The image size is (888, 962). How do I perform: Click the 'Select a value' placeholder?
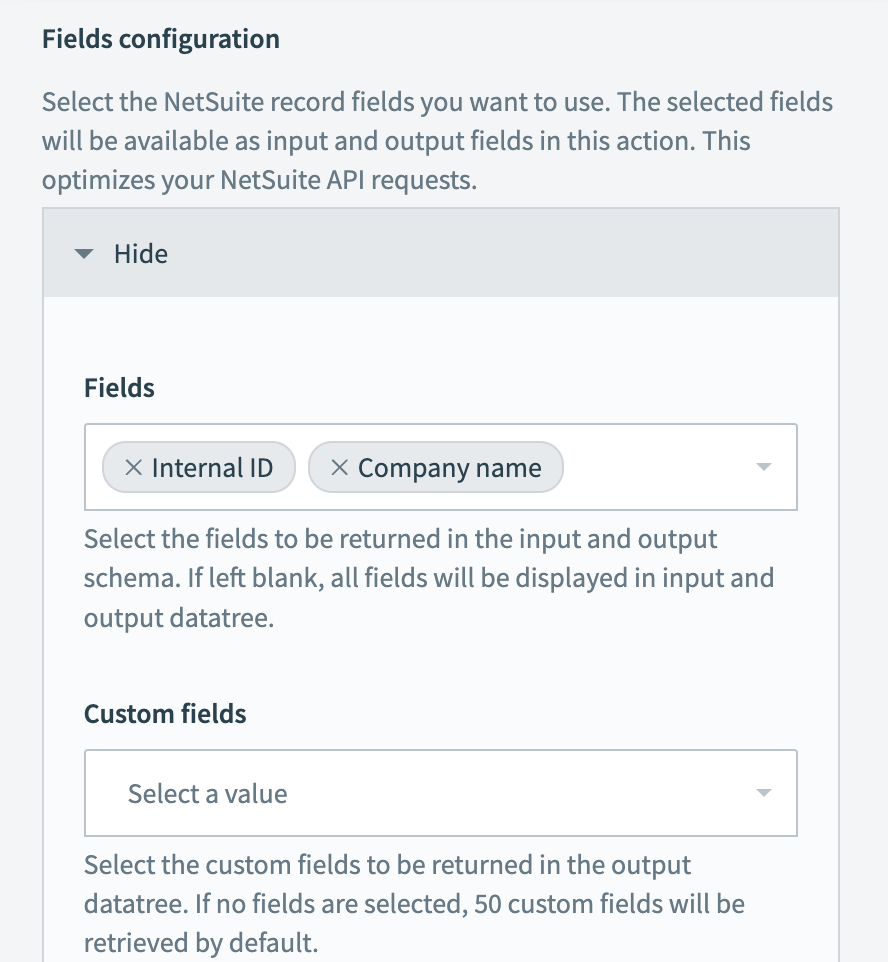click(207, 794)
